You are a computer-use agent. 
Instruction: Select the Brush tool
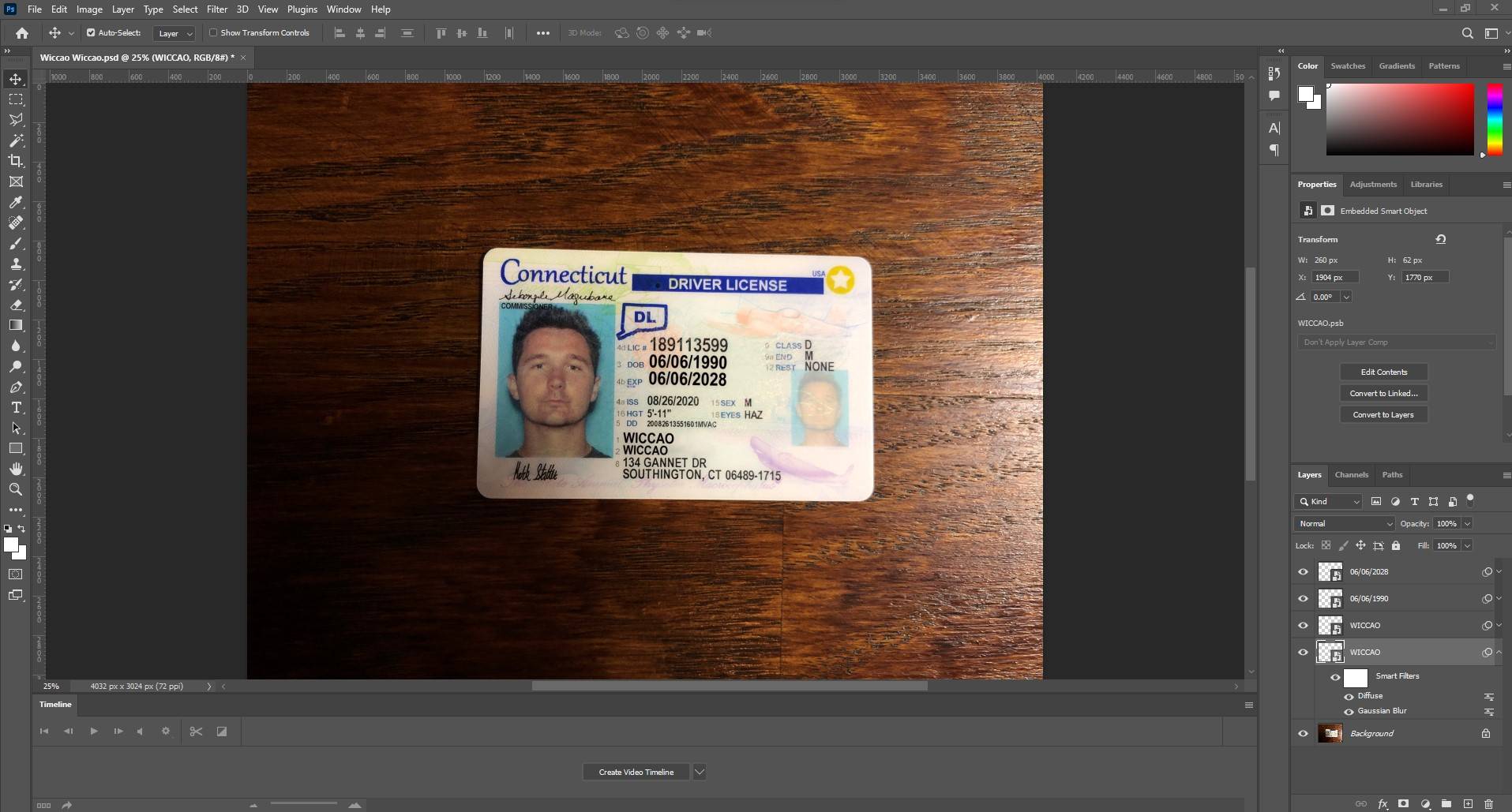point(16,243)
